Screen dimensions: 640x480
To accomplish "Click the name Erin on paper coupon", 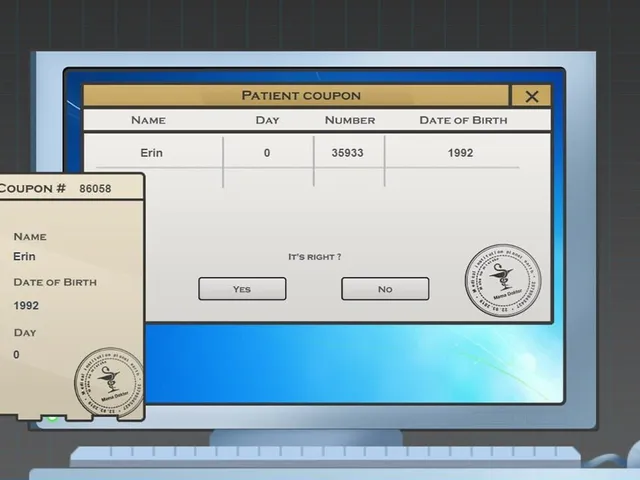I will (24, 256).
